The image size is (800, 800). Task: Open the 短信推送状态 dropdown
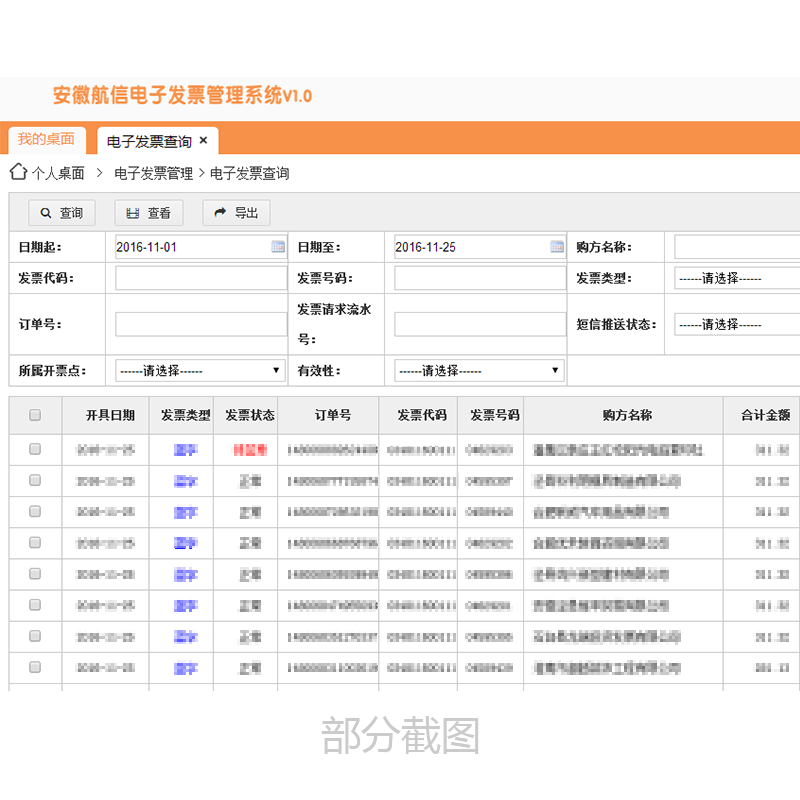pos(737,324)
